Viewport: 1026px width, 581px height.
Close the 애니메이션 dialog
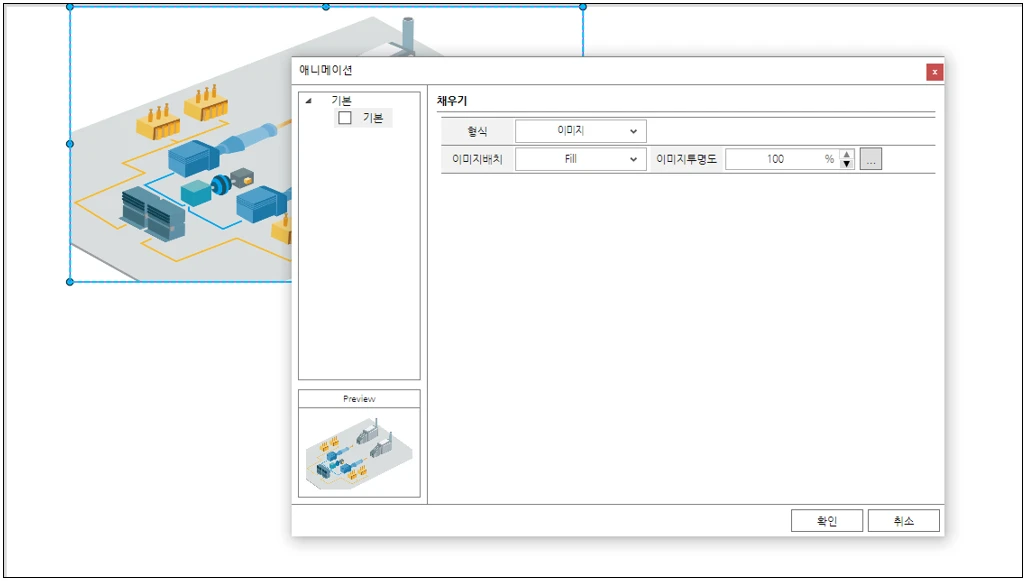pos(934,72)
